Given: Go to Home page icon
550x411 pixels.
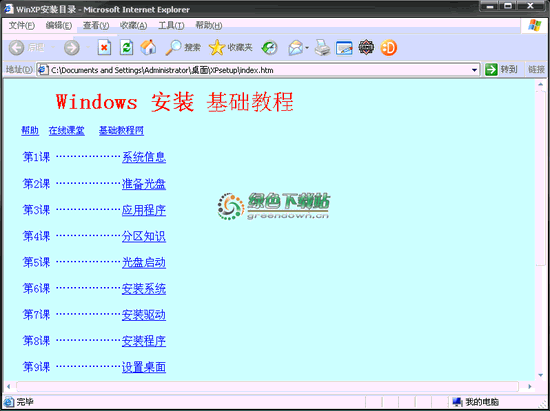Looking at the screenshot, I should [148, 47].
